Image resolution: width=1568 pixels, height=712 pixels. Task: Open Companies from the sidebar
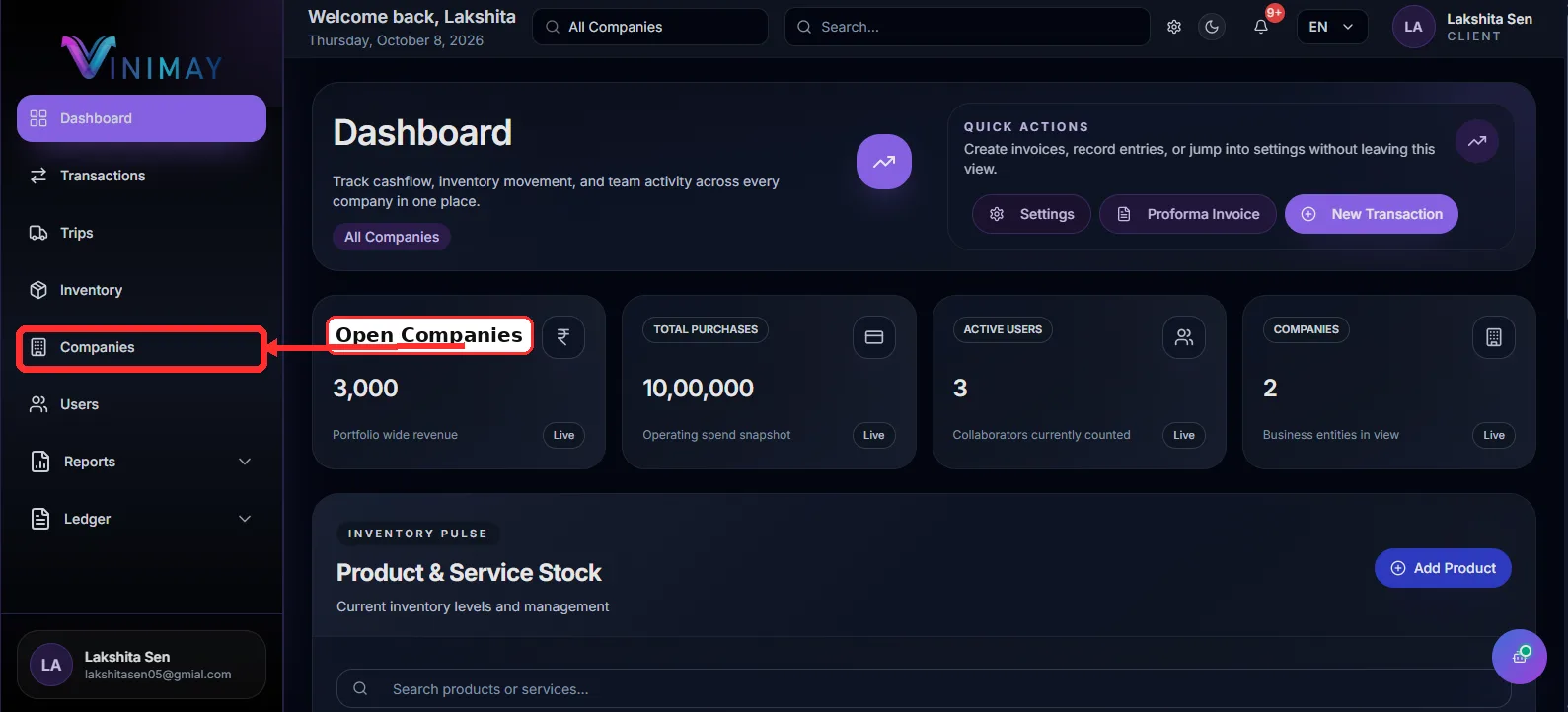(x=142, y=347)
